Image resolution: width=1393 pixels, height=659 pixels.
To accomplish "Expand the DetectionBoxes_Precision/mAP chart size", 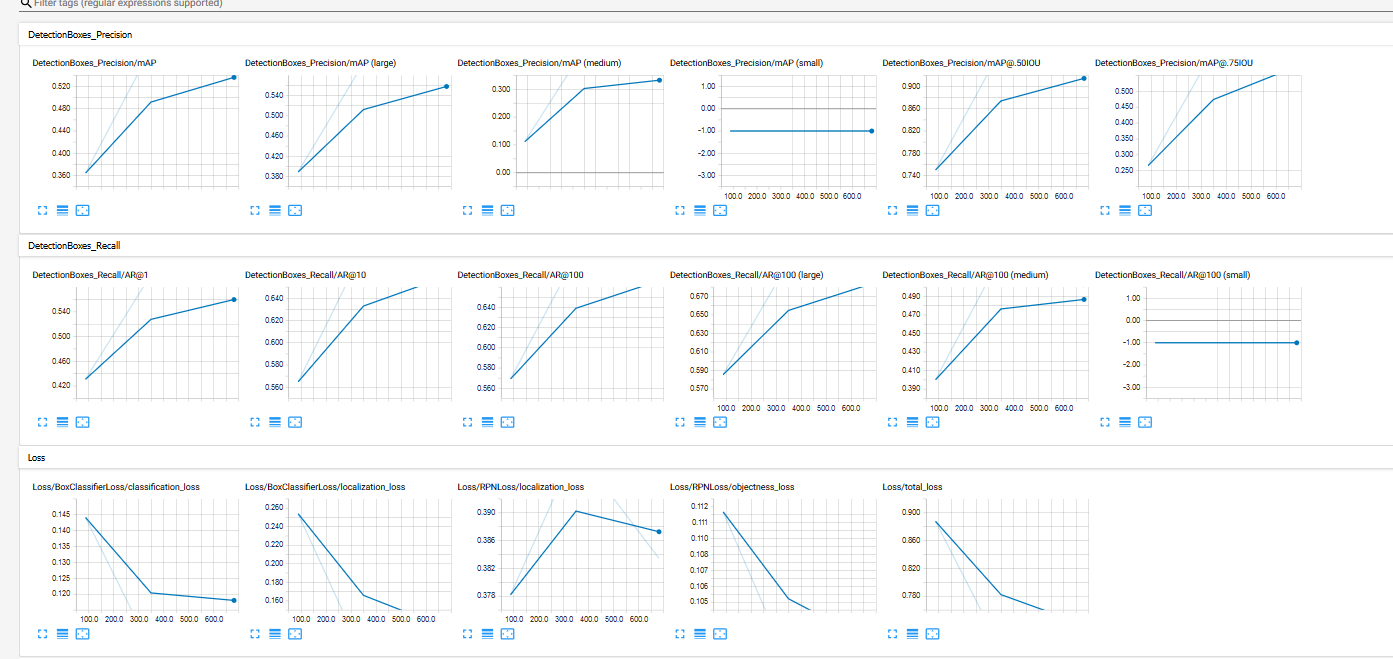I will point(42,210).
